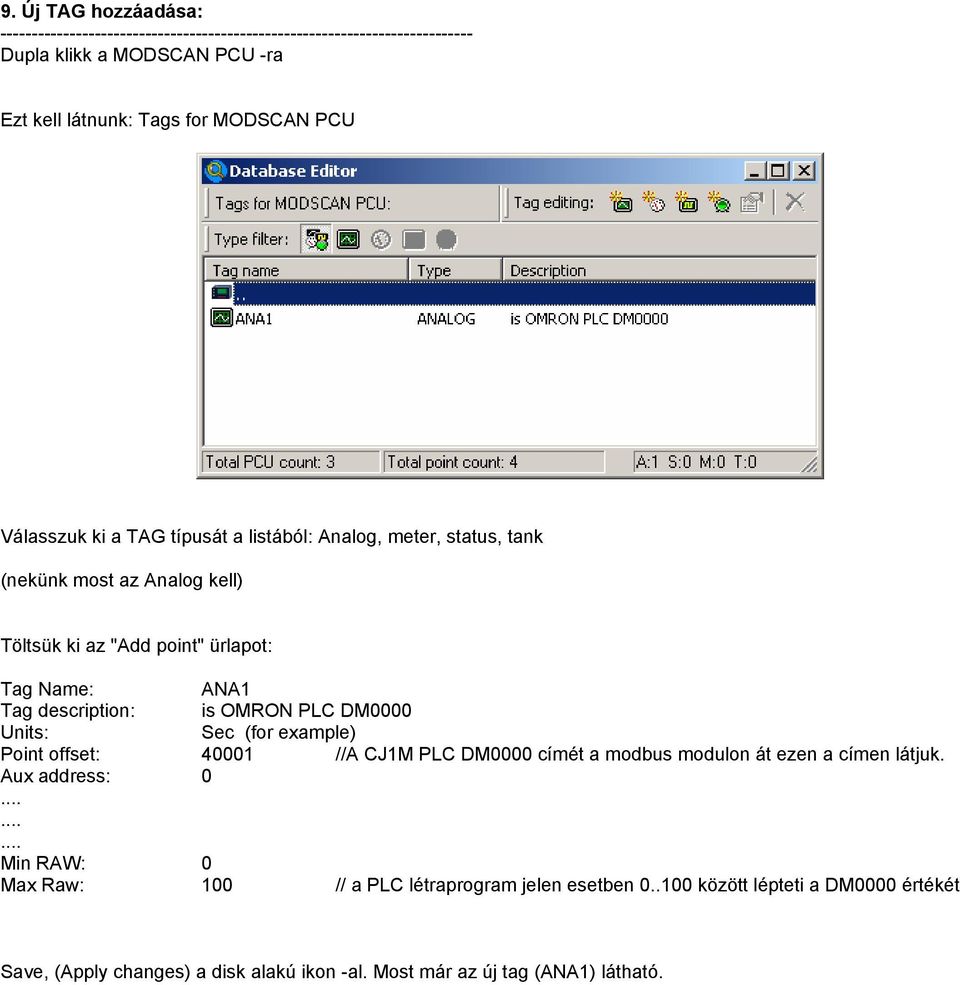Image resolution: width=960 pixels, height=985 pixels.
Task: Click the analog icon beside ANA1
Action: click(221, 317)
